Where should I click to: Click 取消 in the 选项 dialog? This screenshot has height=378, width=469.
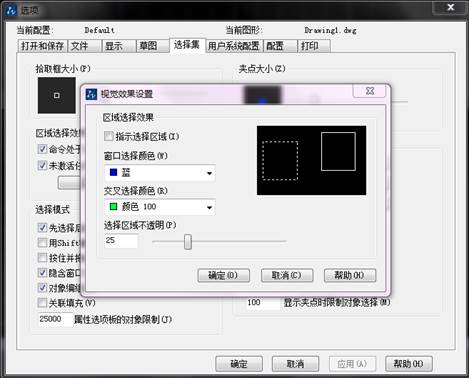coord(295,364)
